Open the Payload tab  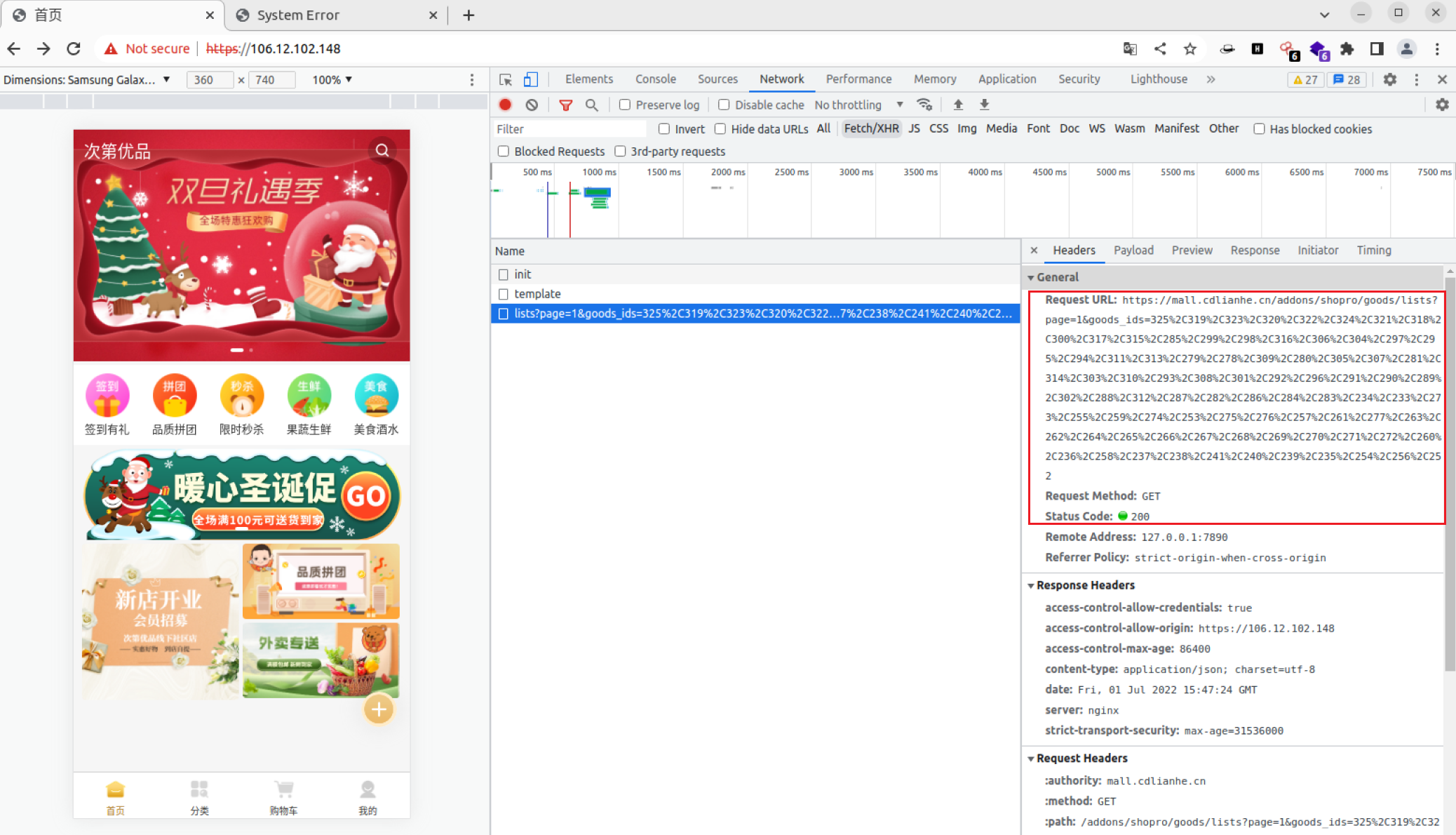click(x=1133, y=250)
